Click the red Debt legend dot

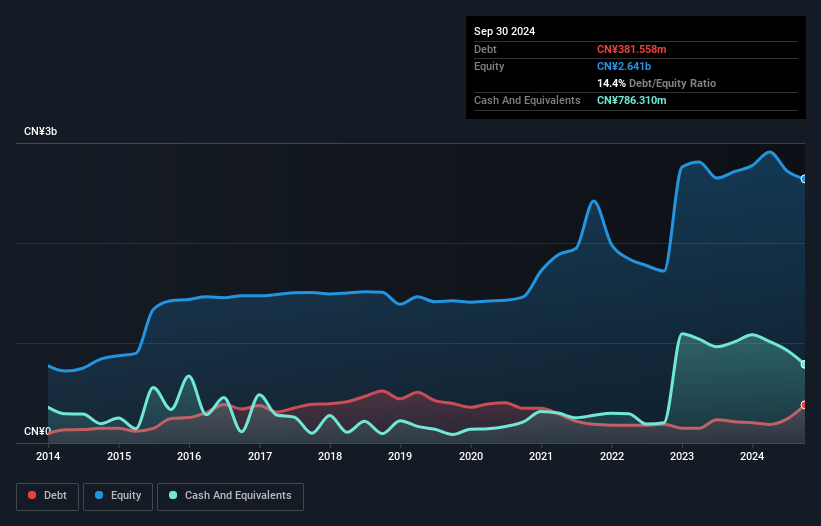click(x=32, y=495)
